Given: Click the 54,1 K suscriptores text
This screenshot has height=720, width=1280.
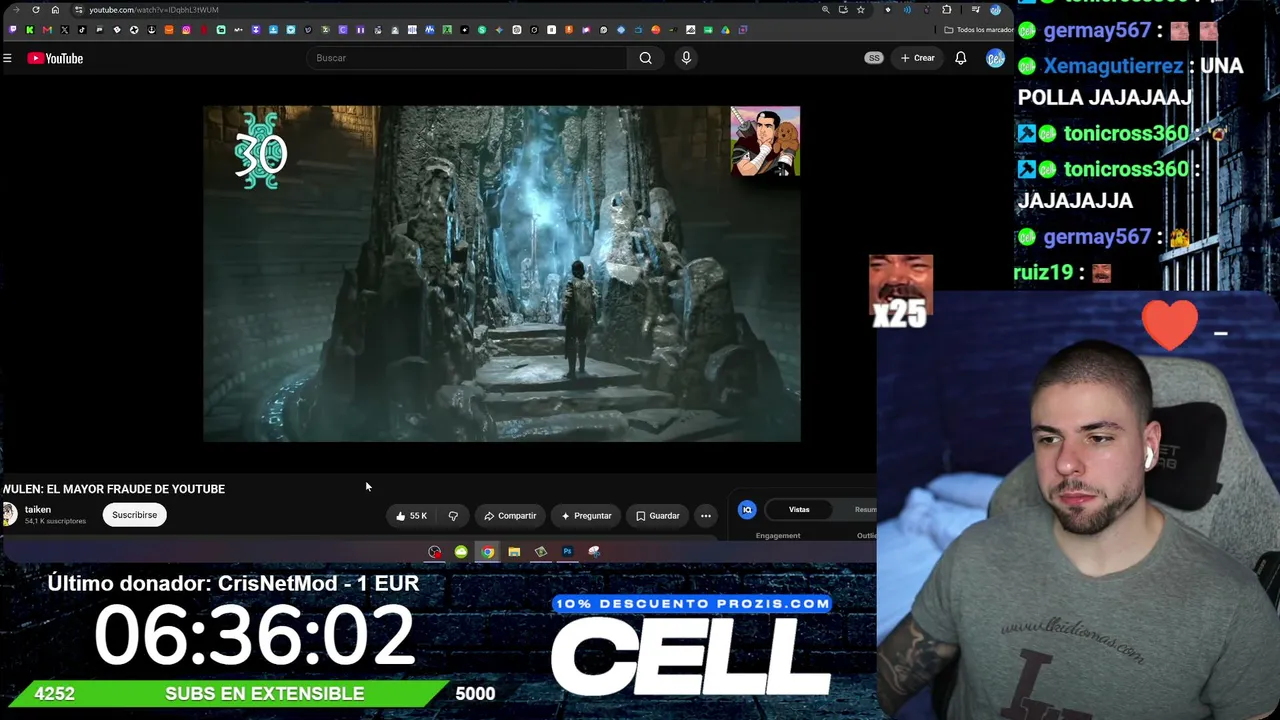Looking at the screenshot, I should (55, 521).
